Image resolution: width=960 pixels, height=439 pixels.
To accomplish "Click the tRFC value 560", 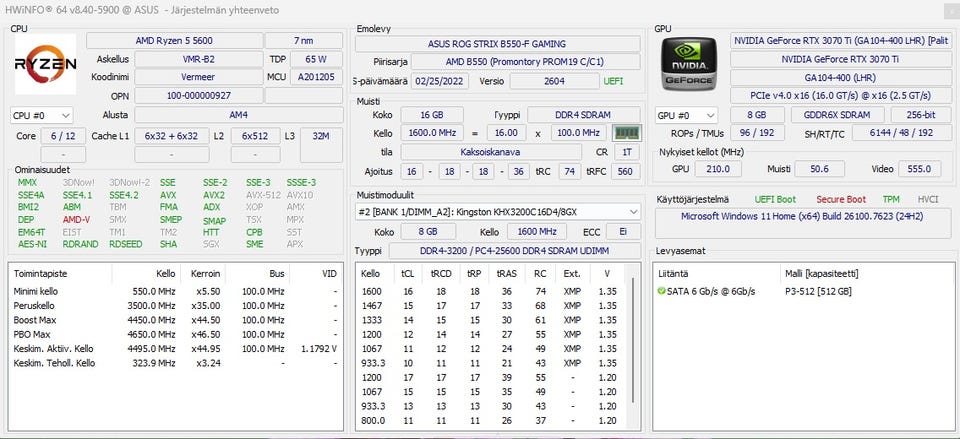I will (x=625, y=171).
